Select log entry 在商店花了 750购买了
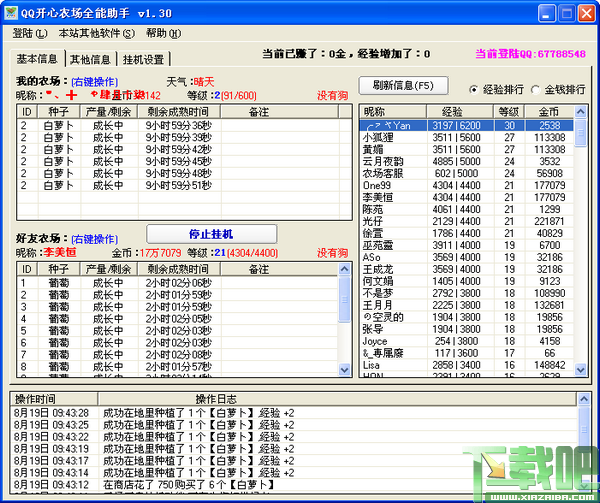This screenshot has height=503, width=600. (x=294, y=485)
